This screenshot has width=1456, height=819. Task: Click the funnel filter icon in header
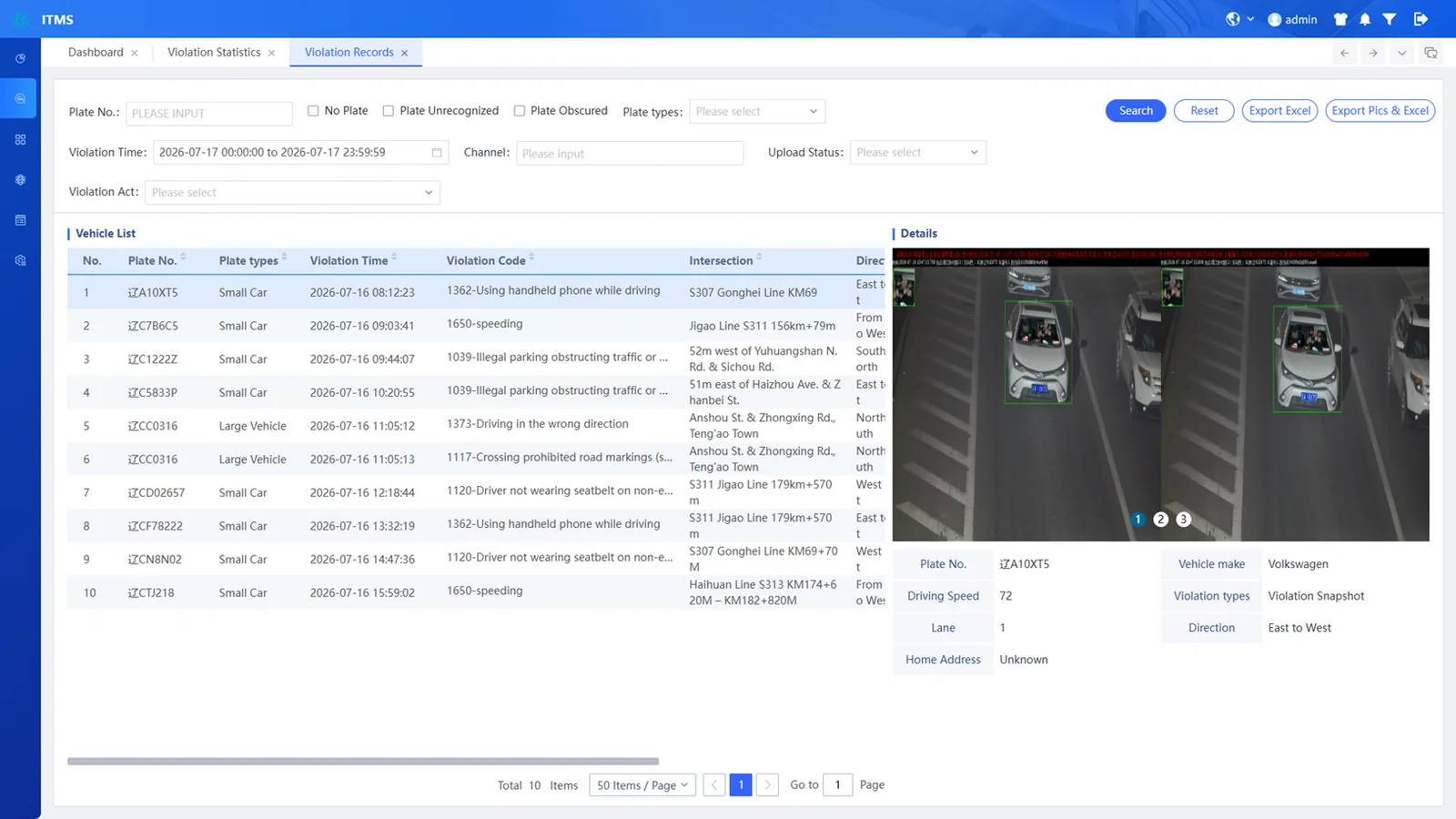tap(1390, 19)
